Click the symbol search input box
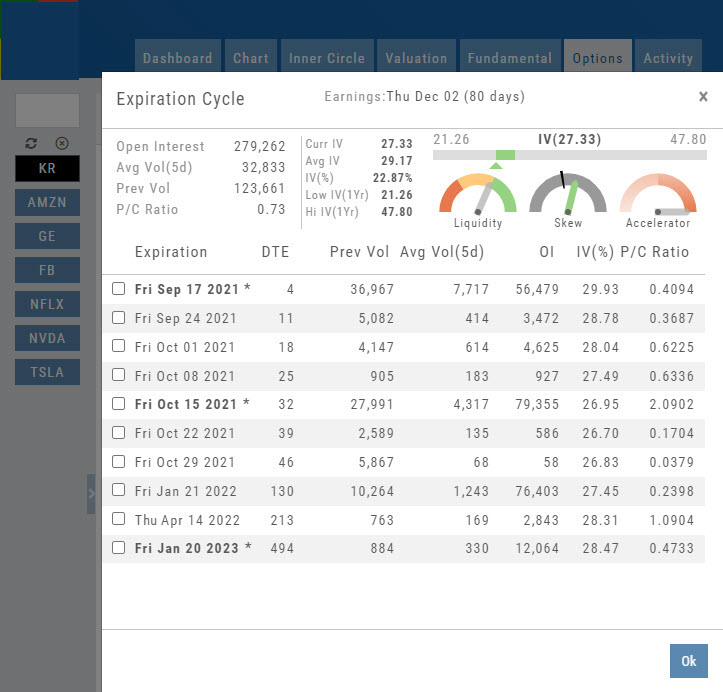The image size is (723, 692). coord(47,110)
